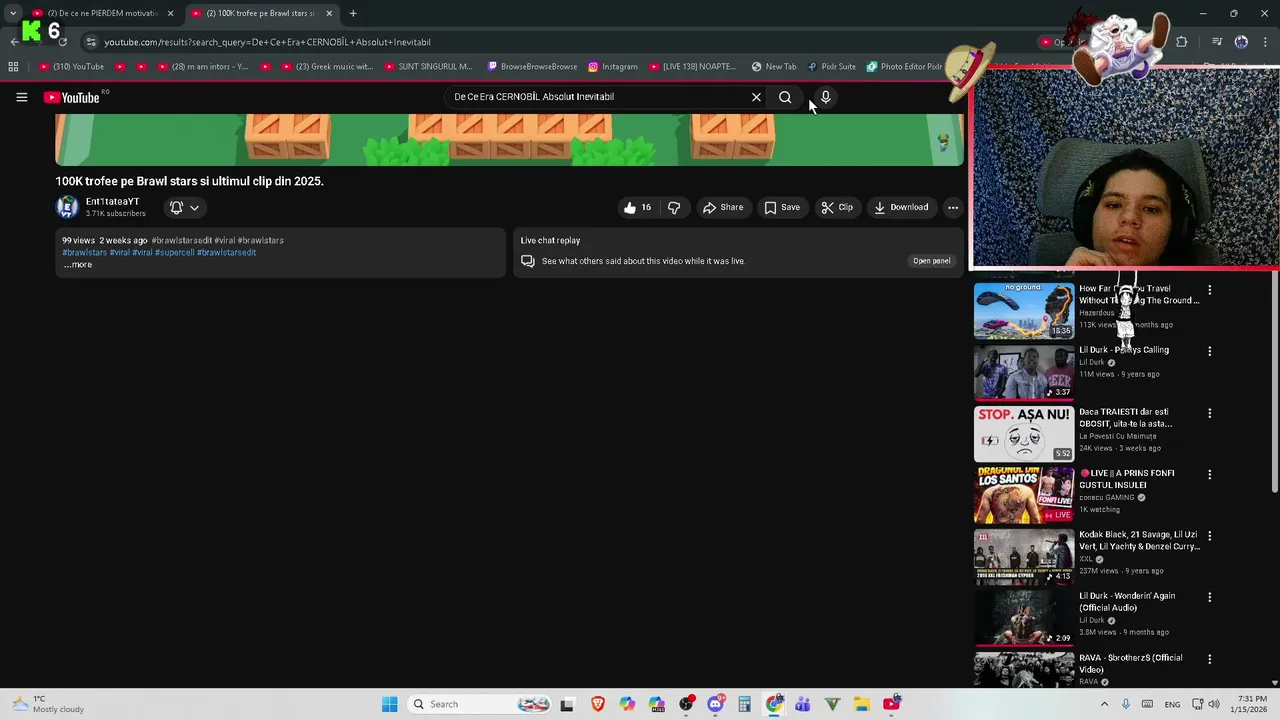Open options menu for Wonderin' Again video

click(1209, 597)
